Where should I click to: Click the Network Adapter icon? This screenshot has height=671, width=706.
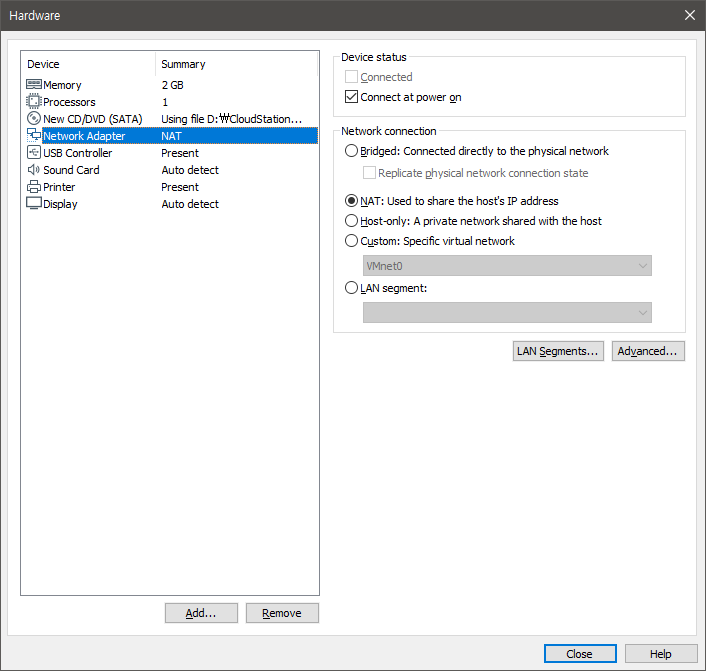(x=34, y=135)
